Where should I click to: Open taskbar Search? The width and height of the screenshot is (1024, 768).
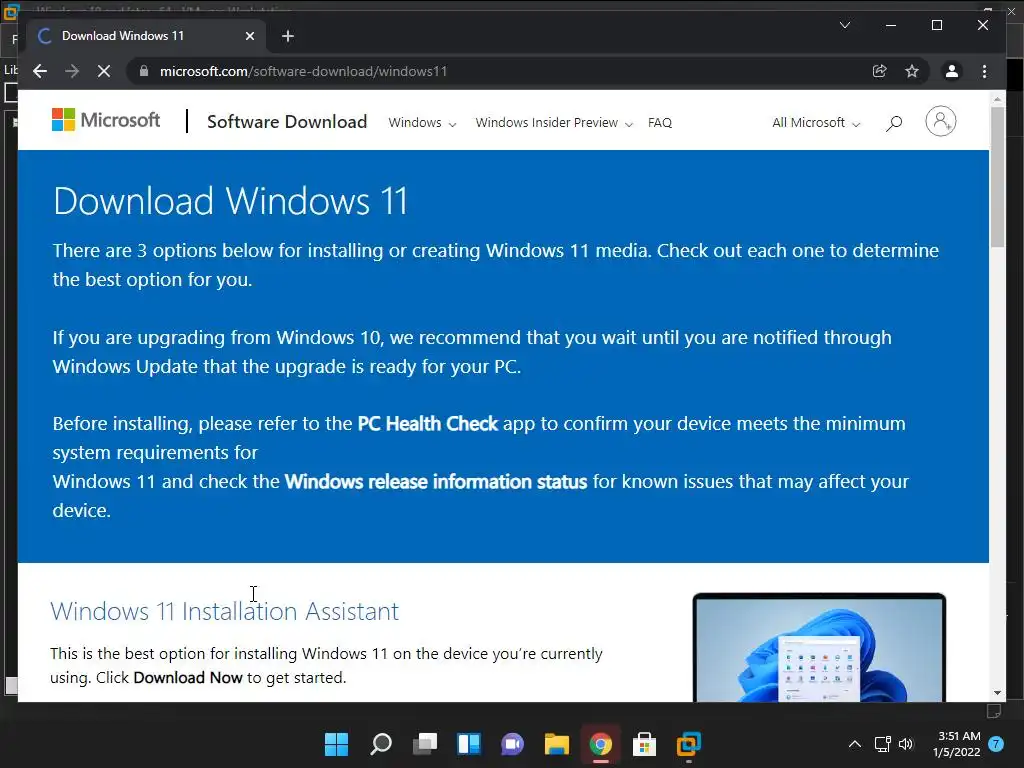coord(381,744)
